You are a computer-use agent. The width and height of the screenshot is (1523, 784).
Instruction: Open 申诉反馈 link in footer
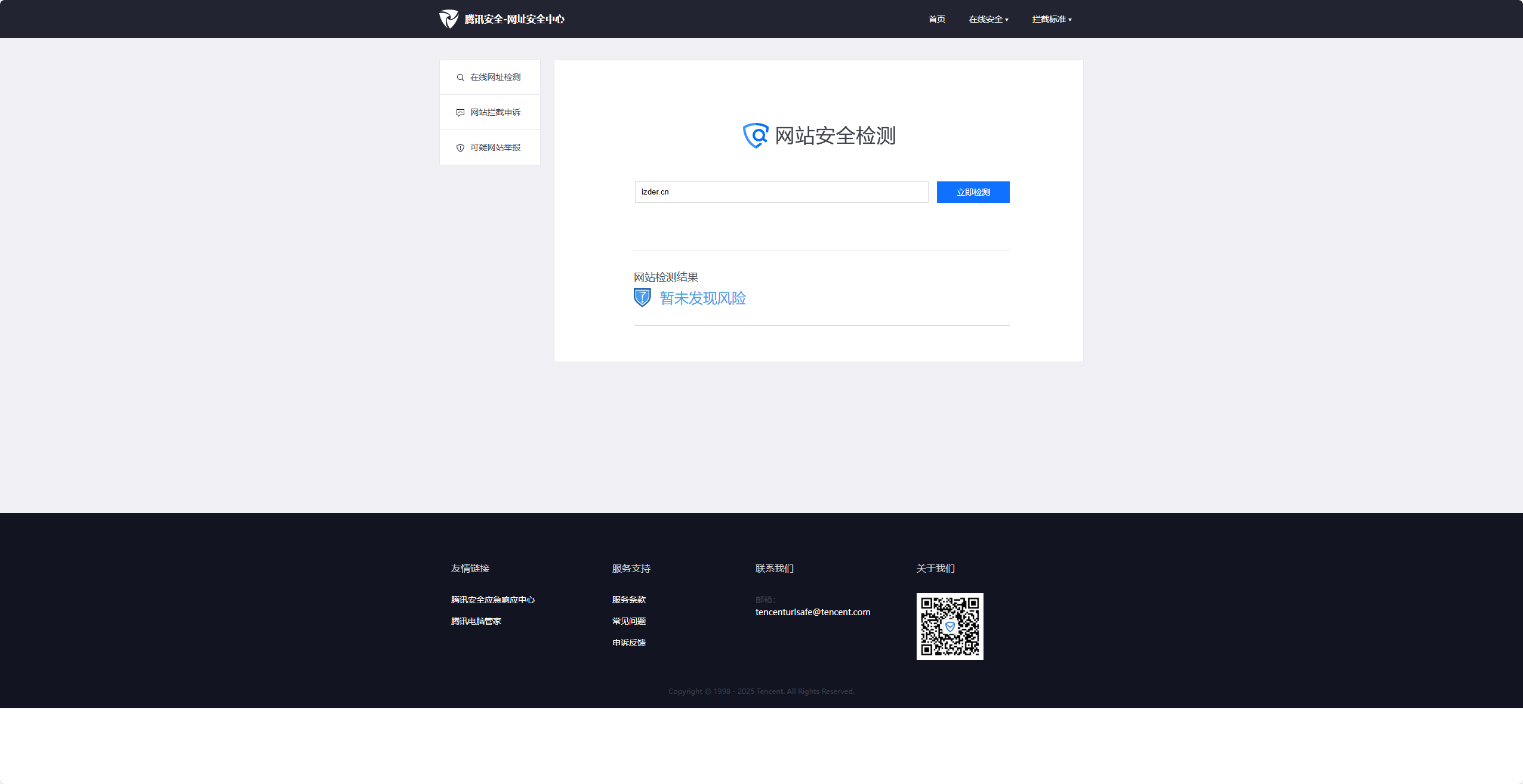(628, 643)
